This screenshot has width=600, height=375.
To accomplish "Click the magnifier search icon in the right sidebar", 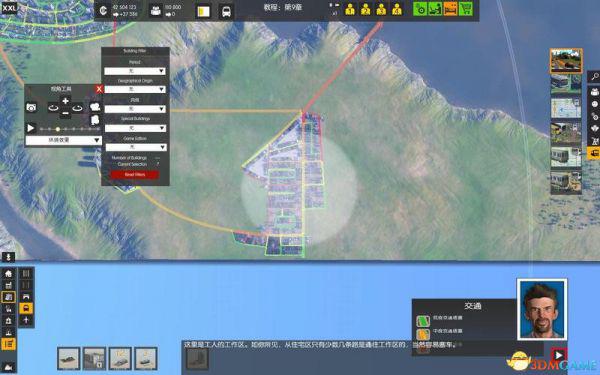I will [x=594, y=77].
